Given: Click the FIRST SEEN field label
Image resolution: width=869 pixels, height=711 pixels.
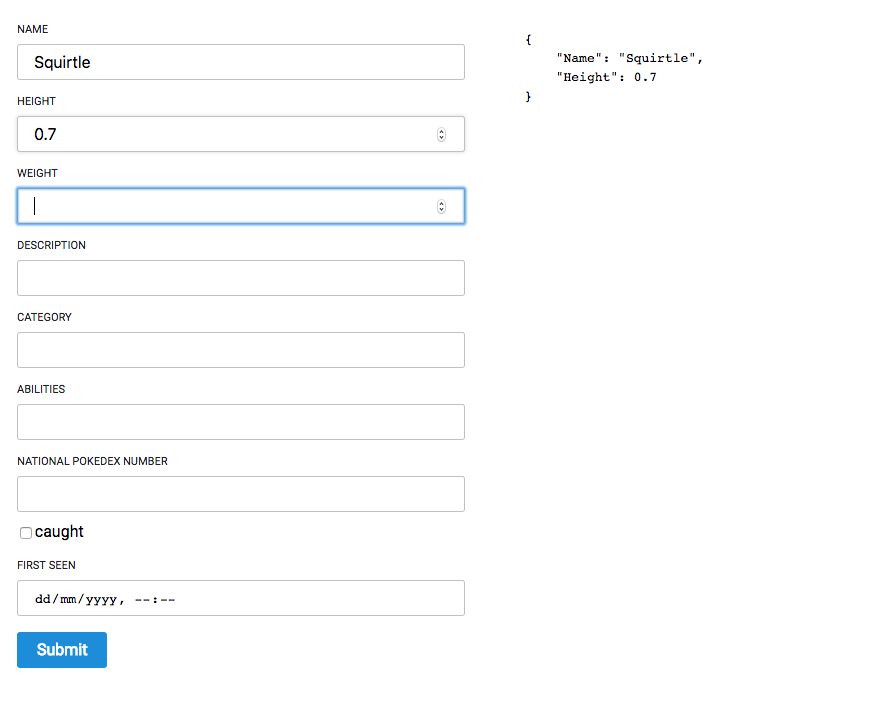Looking at the screenshot, I should [47, 565].
